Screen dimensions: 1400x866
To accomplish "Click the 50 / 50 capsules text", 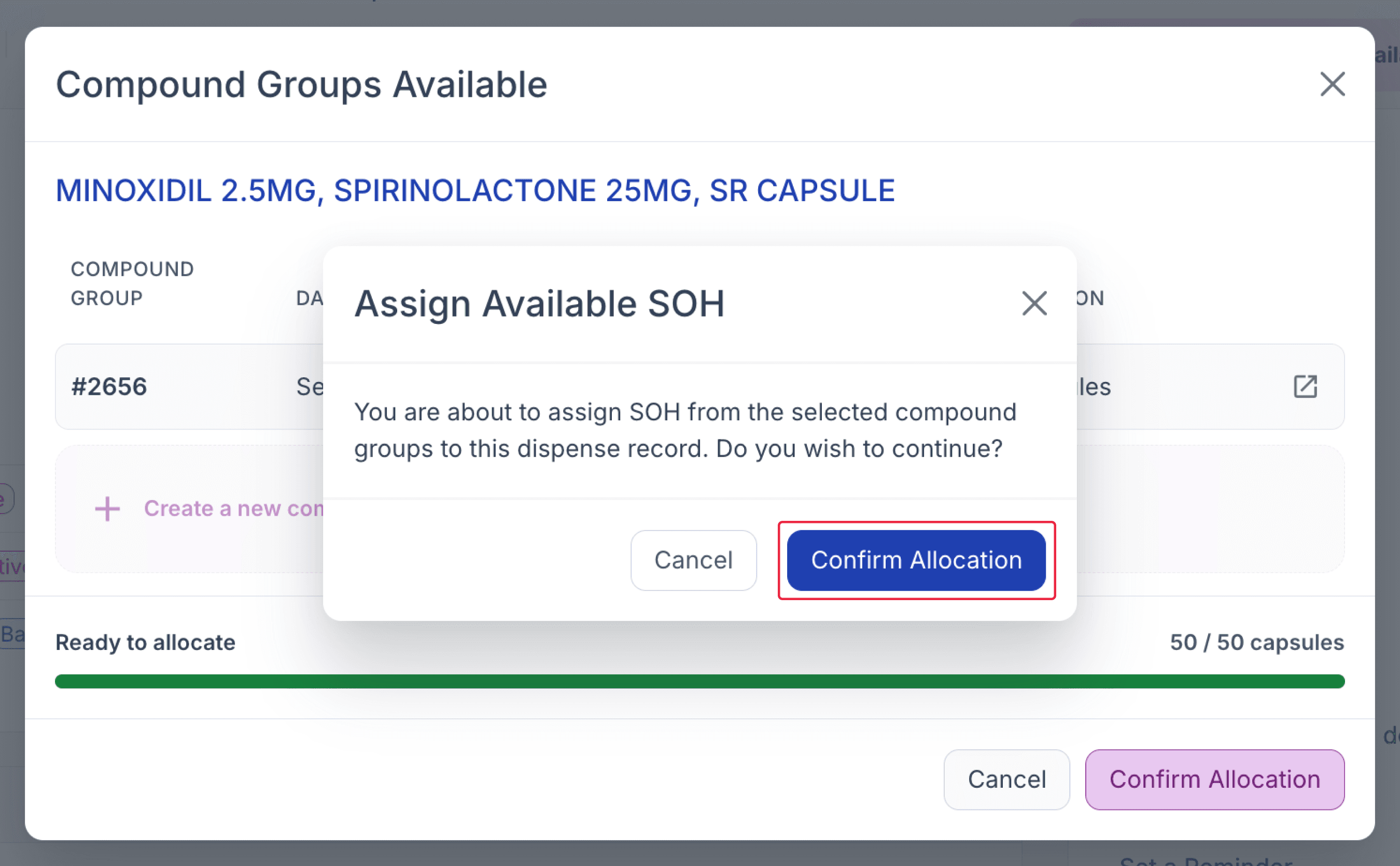I will pos(1256,642).
